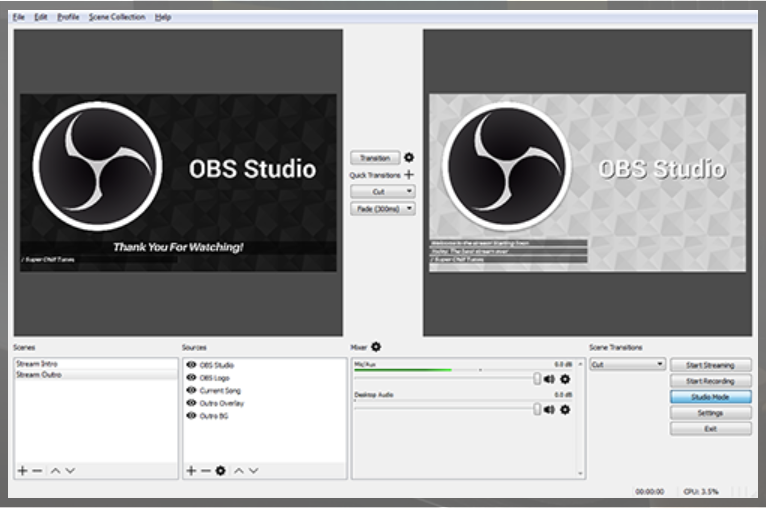The image size is (766, 508).
Task: Add a new scene with plus icon
Action: 22,470
